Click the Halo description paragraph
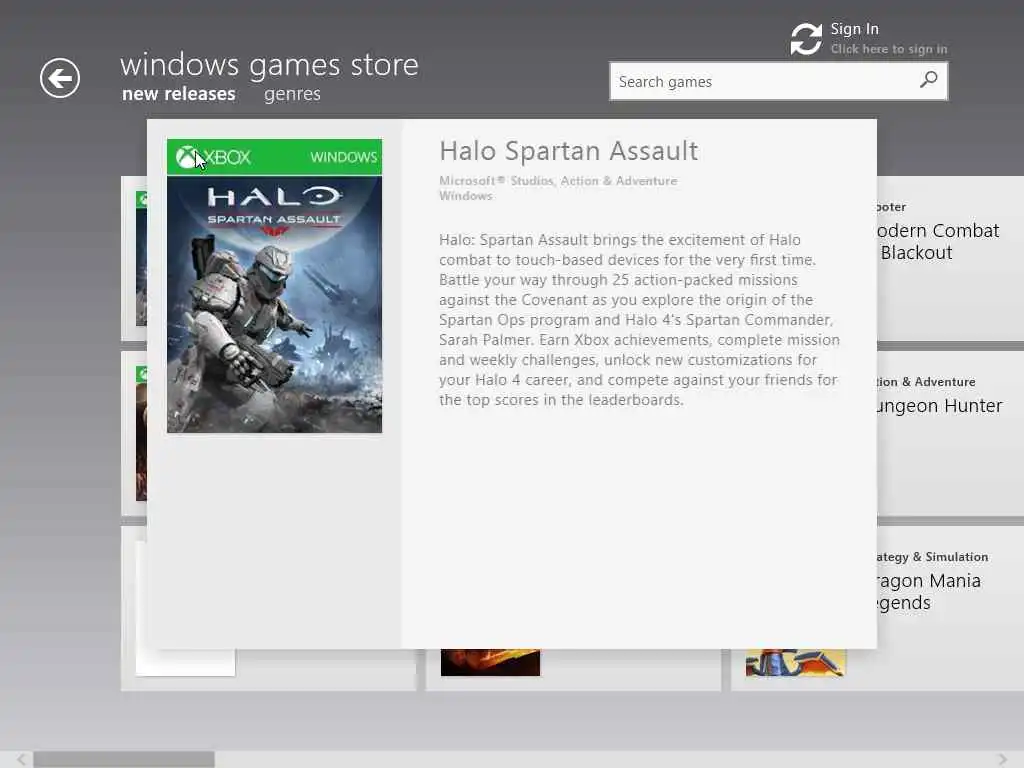 [x=639, y=320]
